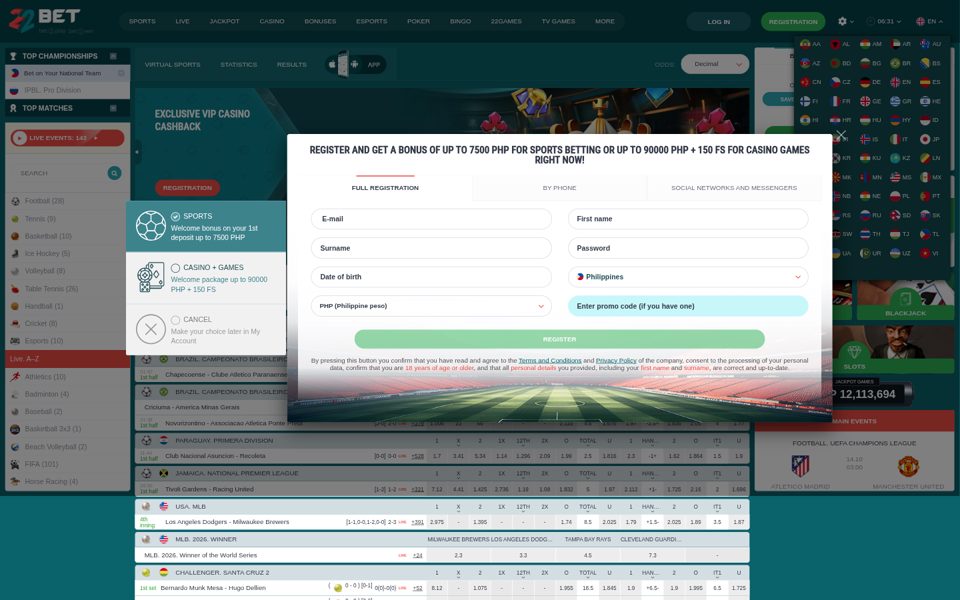Image resolution: width=960 pixels, height=600 pixels.
Task: Click the language list scrollbar
Action: point(952,153)
